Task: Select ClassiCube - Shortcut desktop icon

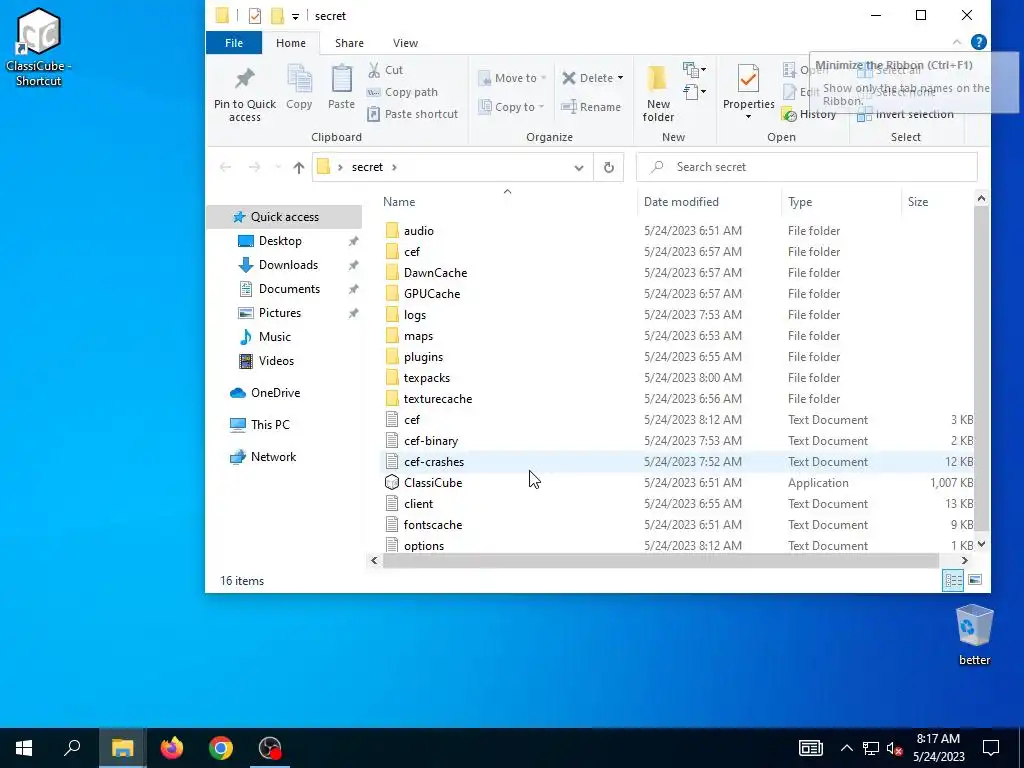Action: tap(39, 47)
